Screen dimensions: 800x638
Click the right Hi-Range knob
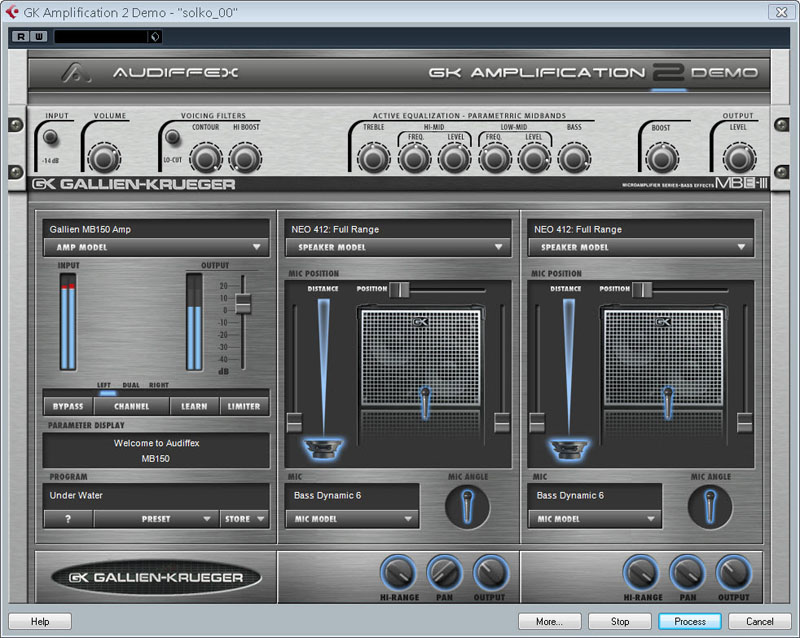(641, 573)
